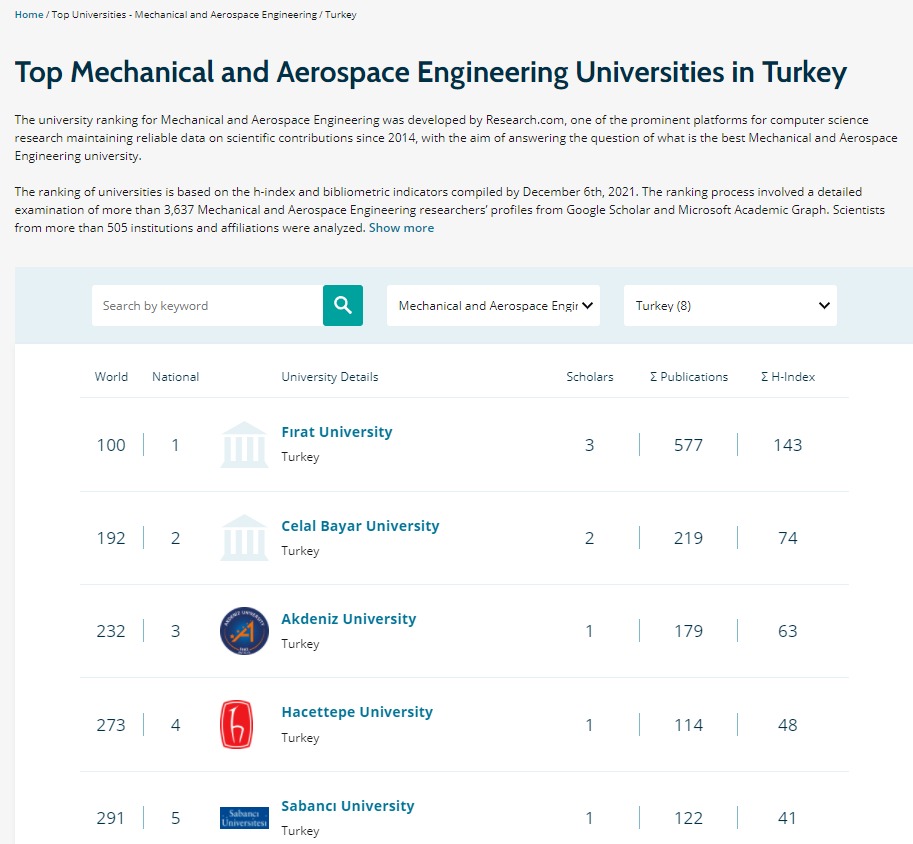Open the Celal Bayar University link
The width and height of the screenshot is (913, 844).
click(360, 526)
